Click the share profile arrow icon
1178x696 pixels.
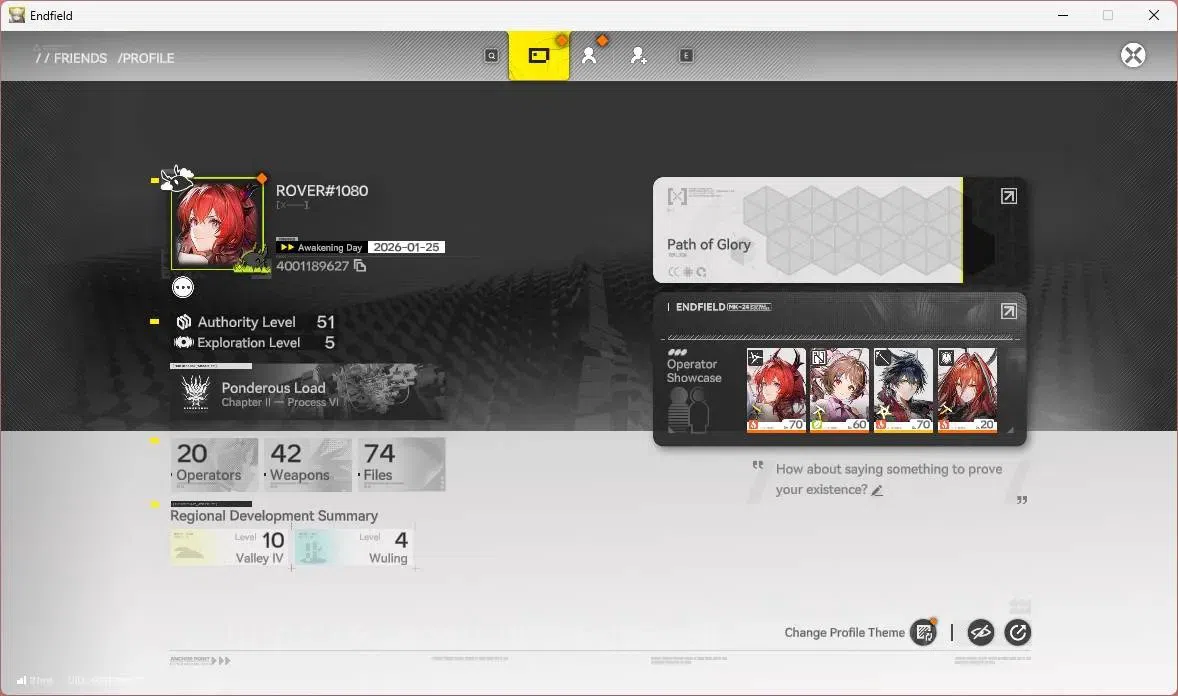(x=1017, y=633)
